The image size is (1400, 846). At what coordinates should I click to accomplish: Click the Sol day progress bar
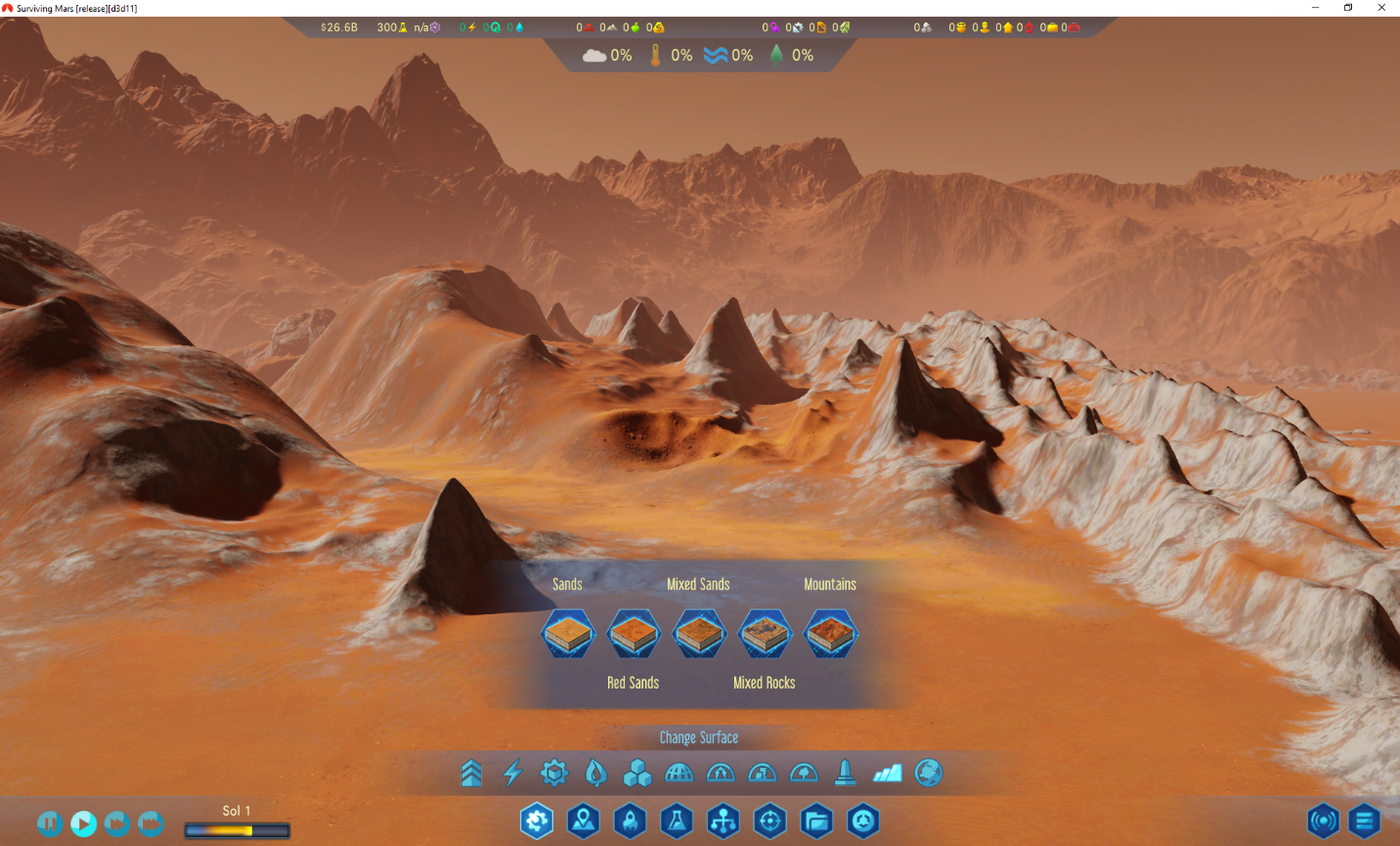tap(238, 830)
